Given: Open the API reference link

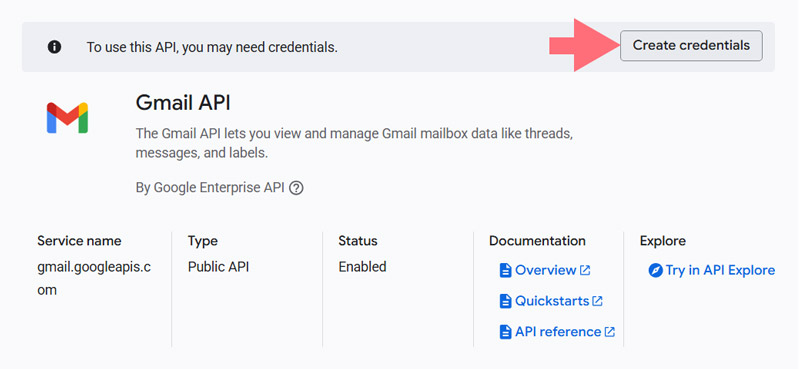Looking at the screenshot, I should click(x=558, y=332).
